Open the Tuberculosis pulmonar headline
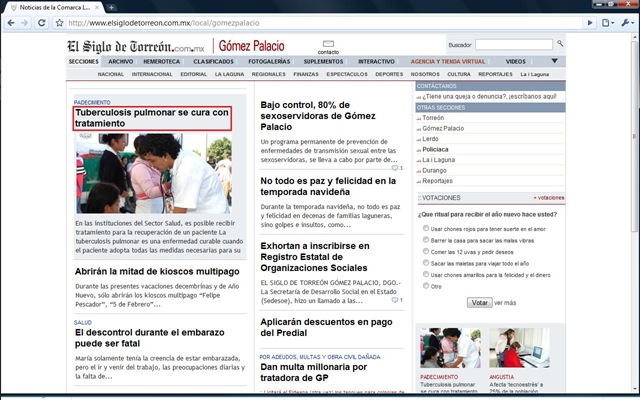This screenshot has height=400, width=640. click(152, 118)
